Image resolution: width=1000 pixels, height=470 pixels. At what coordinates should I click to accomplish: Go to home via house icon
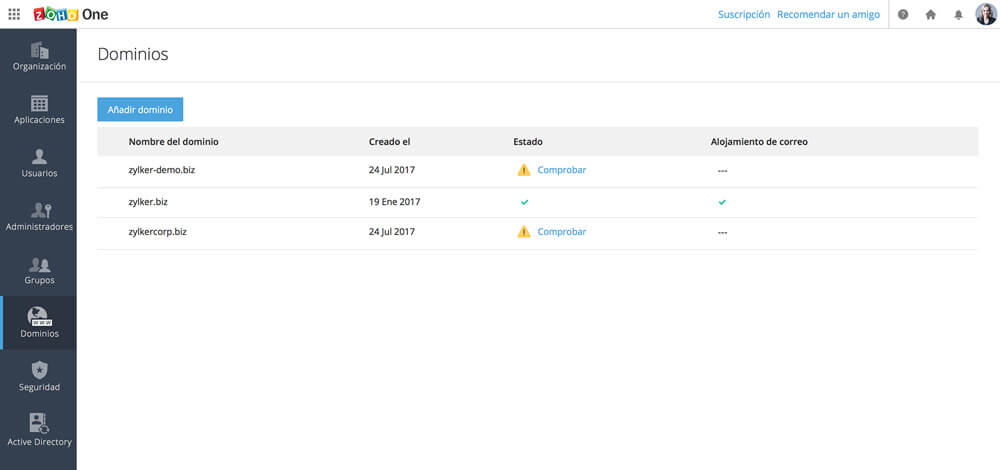pyautogui.click(x=931, y=15)
